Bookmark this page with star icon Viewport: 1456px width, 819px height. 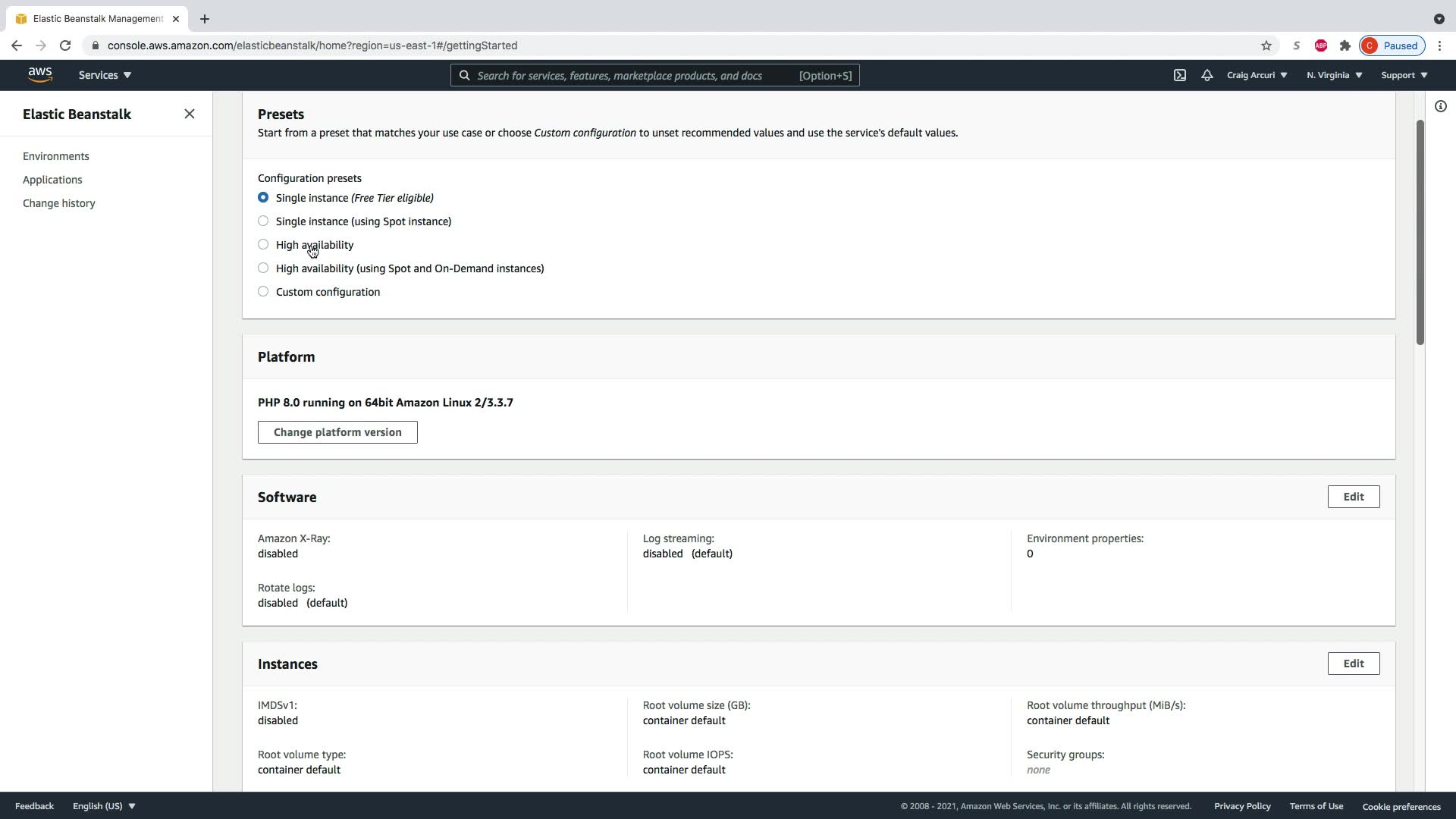coord(1266,45)
